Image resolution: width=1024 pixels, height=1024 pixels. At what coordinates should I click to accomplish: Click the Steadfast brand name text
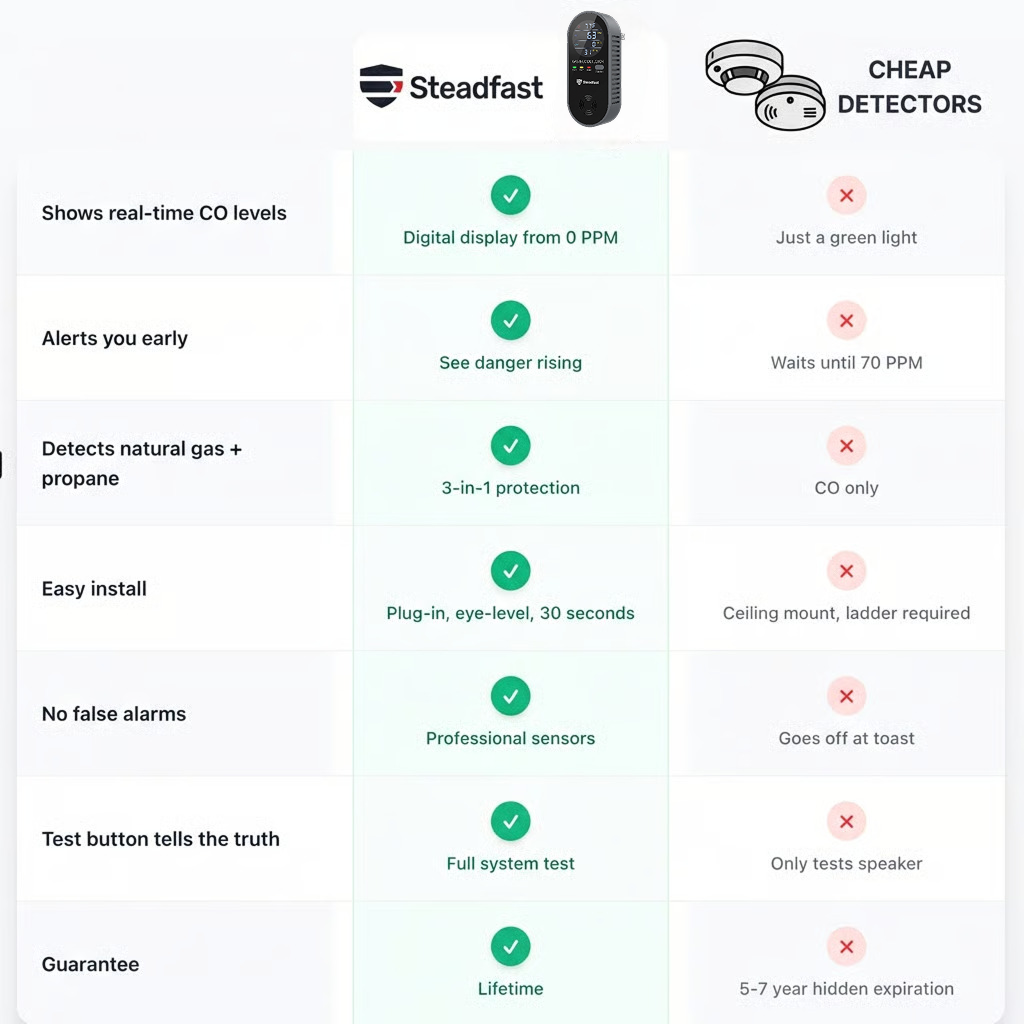click(x=476, y=88)
